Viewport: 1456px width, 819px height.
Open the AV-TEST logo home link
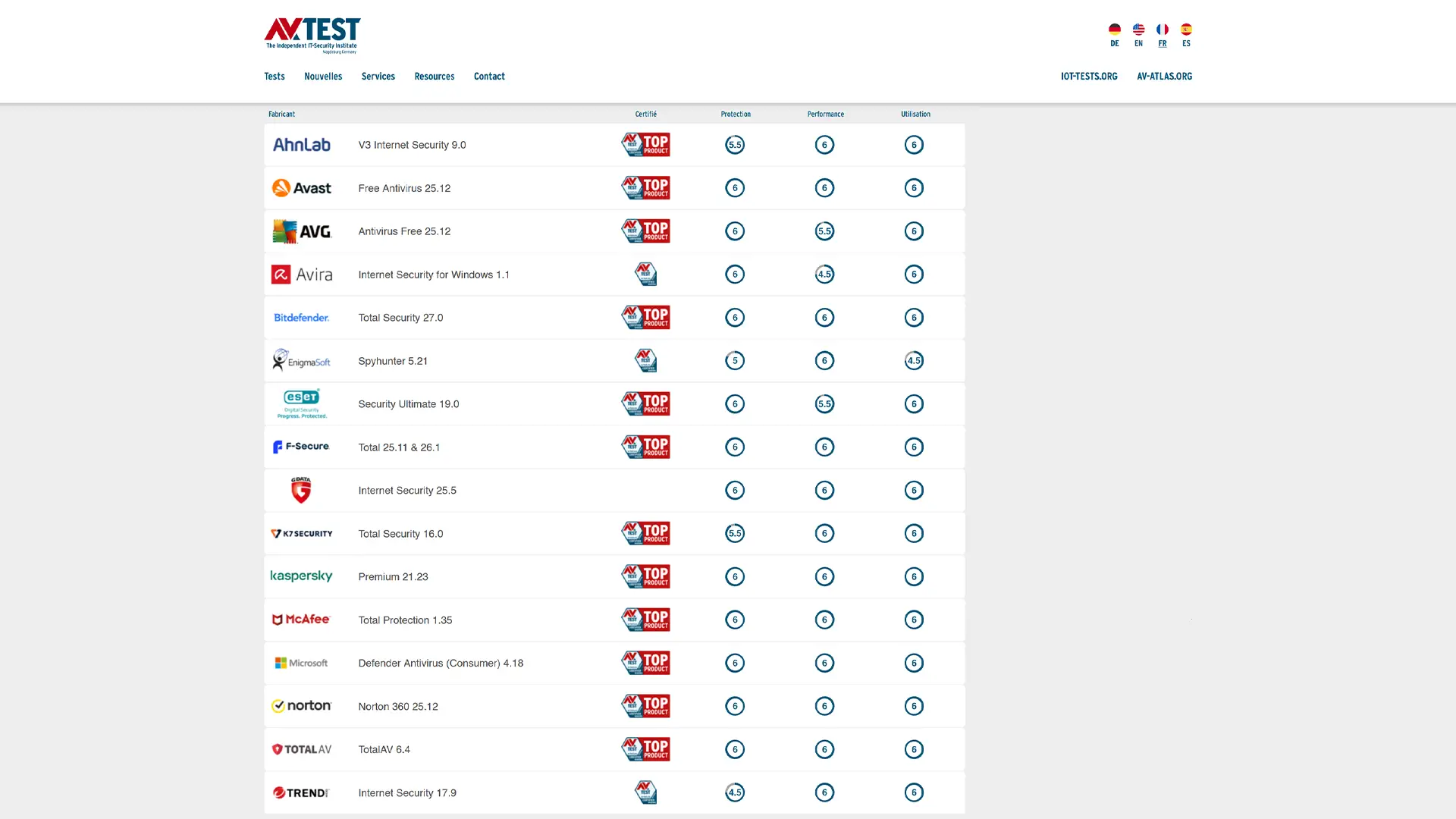tap(312, 36)
